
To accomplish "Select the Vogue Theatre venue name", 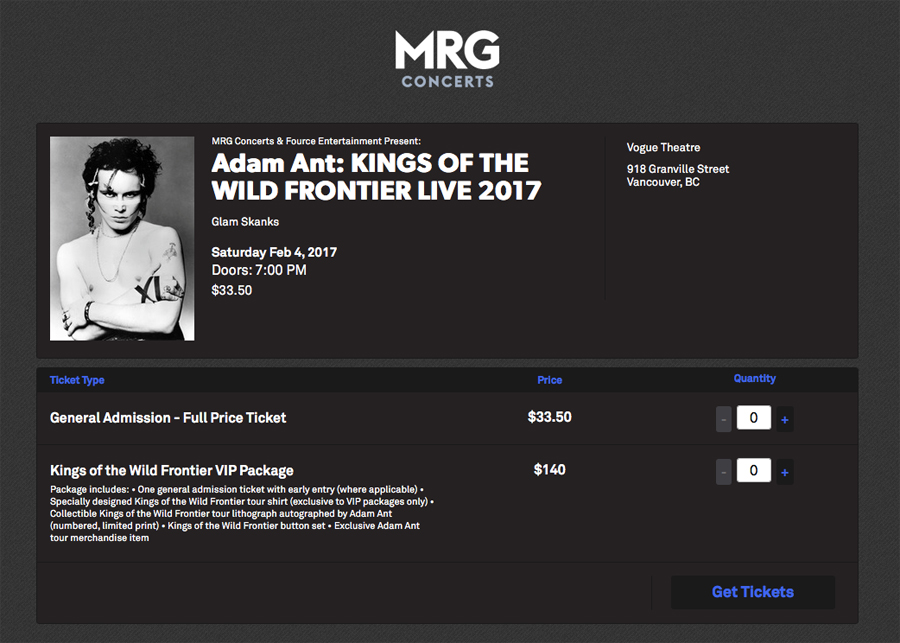I will coord(663,148).
